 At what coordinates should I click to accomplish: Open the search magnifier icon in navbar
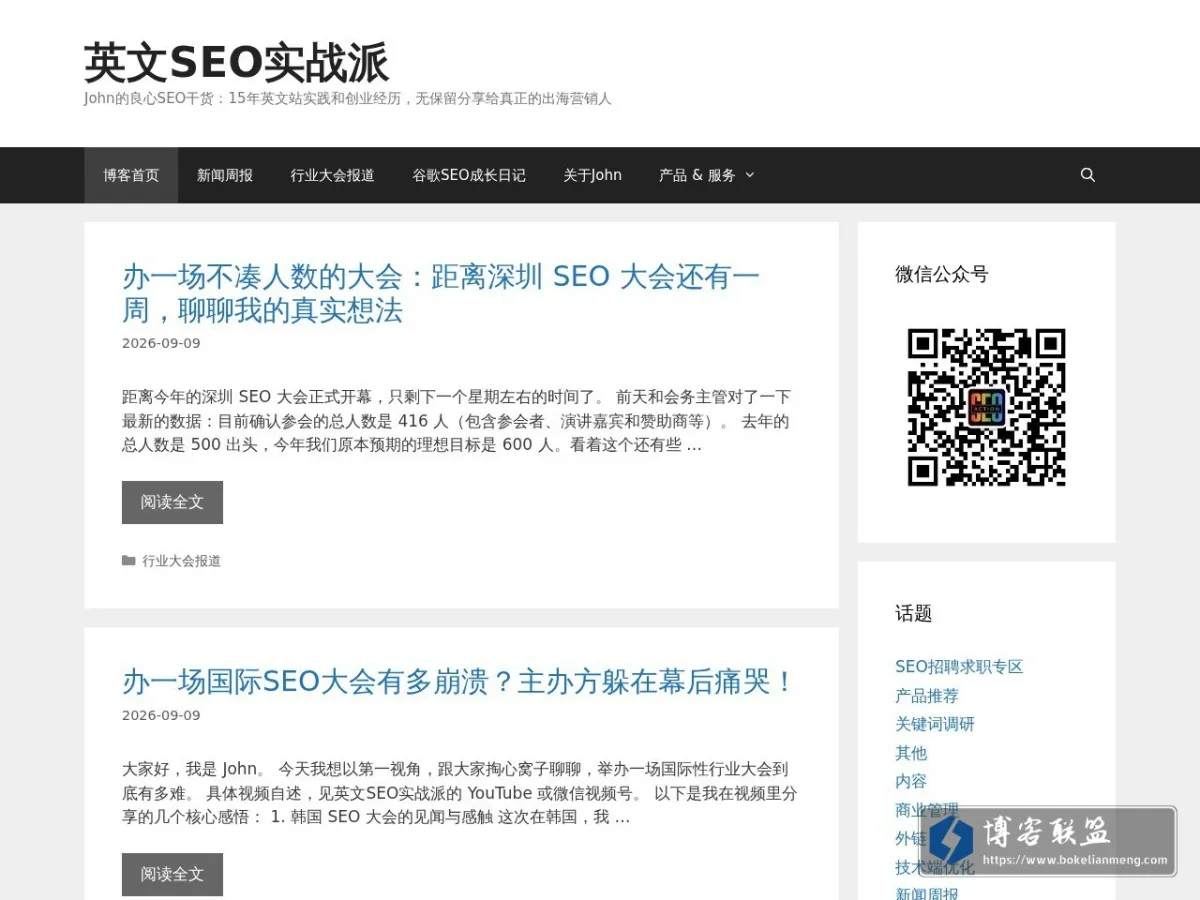click(1088, 175)
